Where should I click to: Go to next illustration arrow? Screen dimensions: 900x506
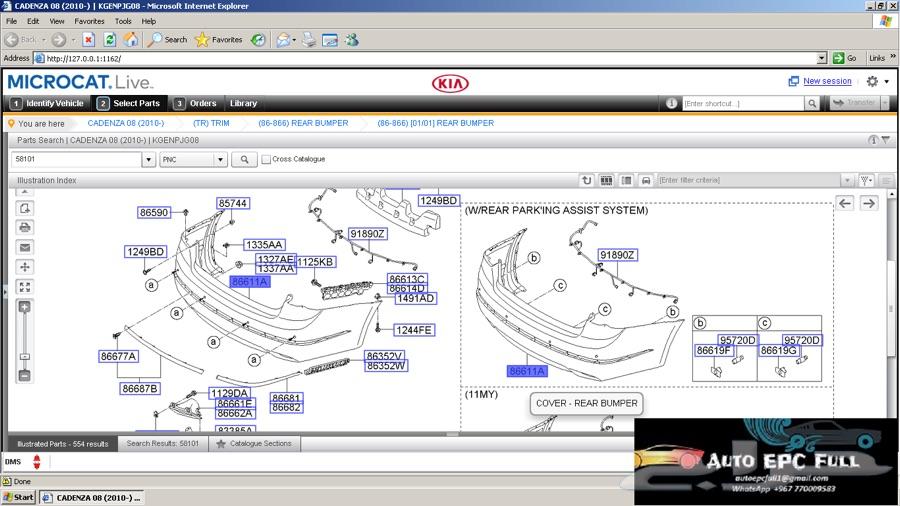tap(869, 203)
